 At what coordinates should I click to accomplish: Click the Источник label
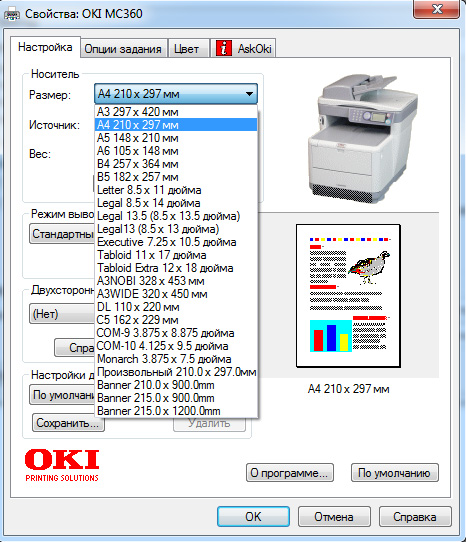(54, 125)
